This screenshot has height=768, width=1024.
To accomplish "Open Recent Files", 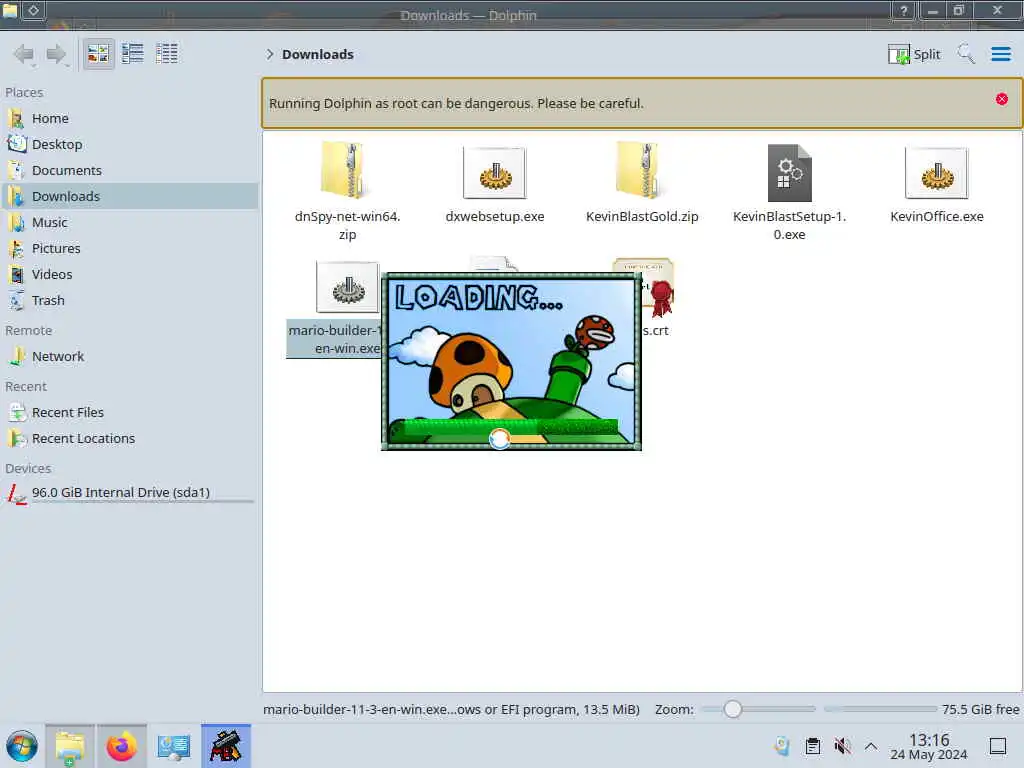I will coord(129,413).
